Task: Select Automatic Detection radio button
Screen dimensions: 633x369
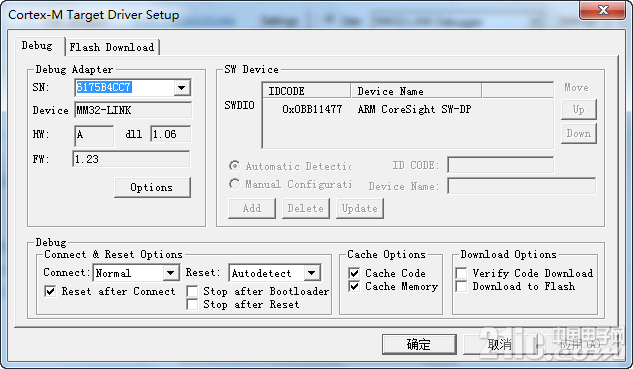Action: pyautogui.click(x=234, y=166)
